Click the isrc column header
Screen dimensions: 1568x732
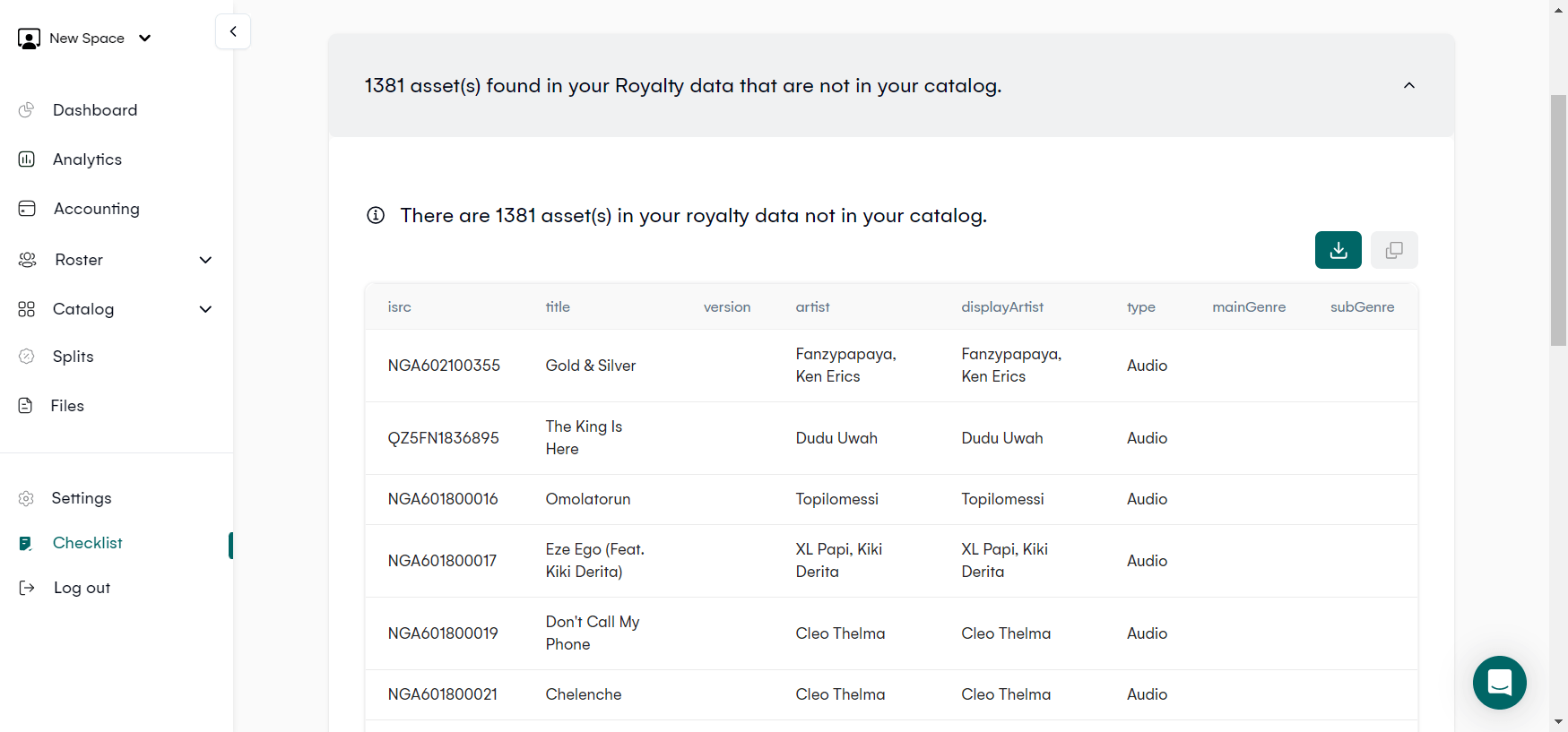point(400,307)
